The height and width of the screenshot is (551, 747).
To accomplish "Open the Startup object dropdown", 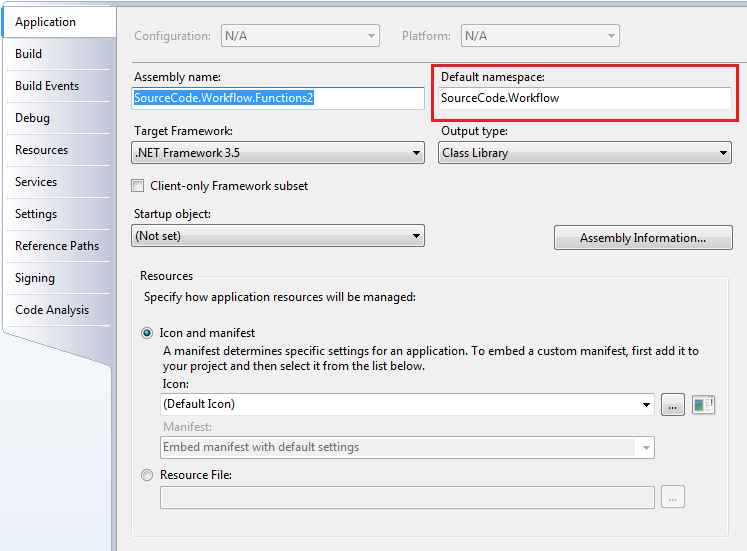I will 278,236.
